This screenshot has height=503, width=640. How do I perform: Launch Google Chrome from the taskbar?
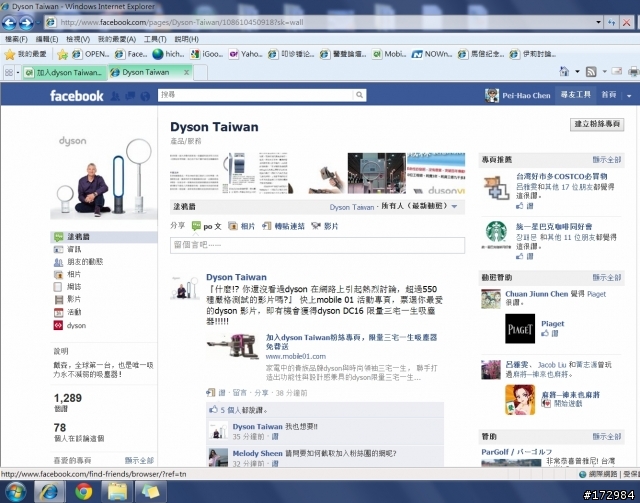tap(83, 492)
